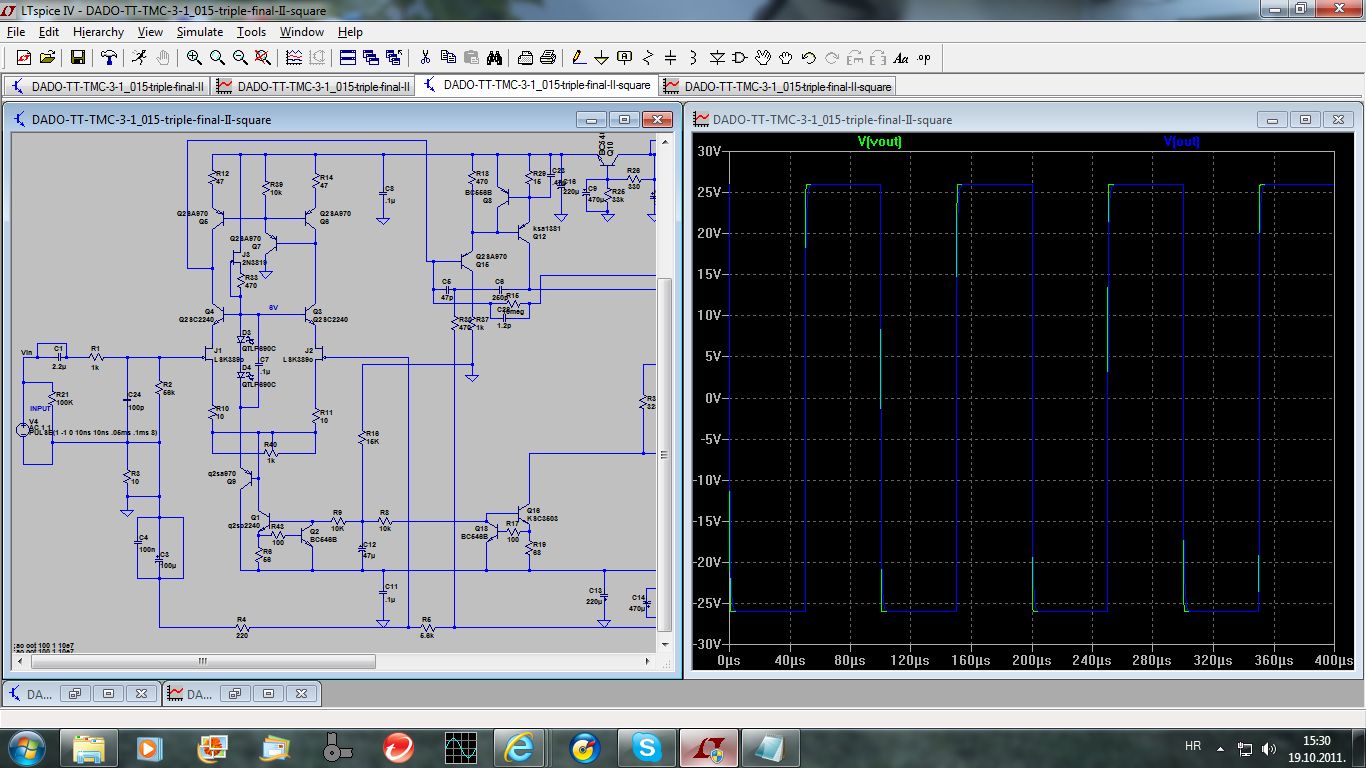1366x768 pixels.
Task: Tile windows horizontally via toolbar icon
Action: (347, 57)
